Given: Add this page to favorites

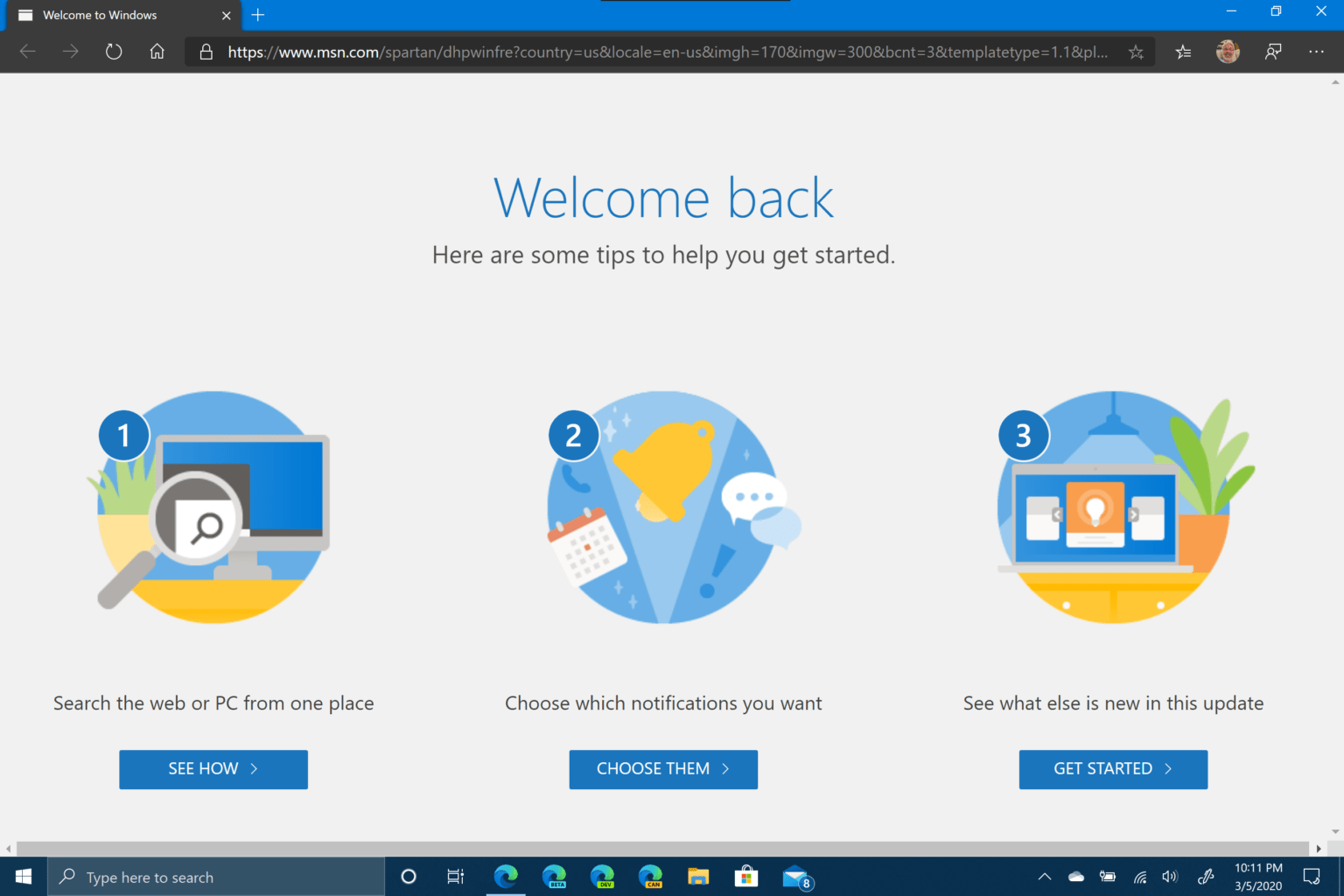Looking at the screenshot, I should point(1136,52).
